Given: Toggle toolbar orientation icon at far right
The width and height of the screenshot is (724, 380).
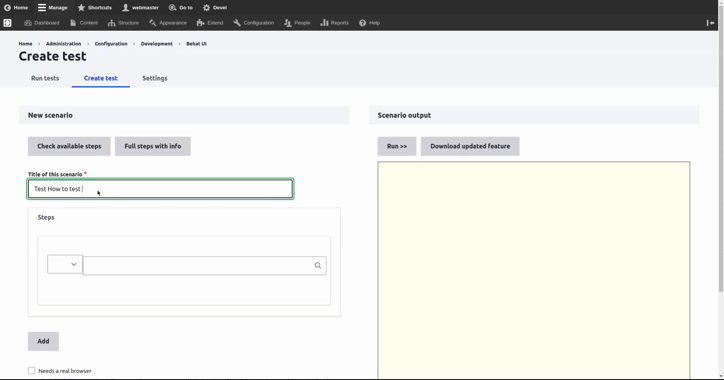Looking at the screenshot, I should tap(710, 23).
